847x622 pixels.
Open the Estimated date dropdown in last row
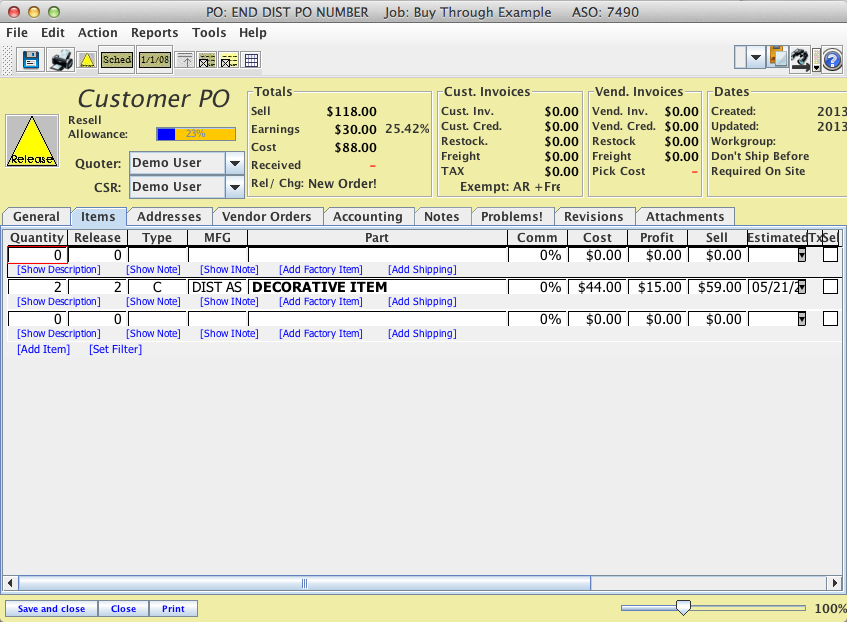tap(802, 319)
